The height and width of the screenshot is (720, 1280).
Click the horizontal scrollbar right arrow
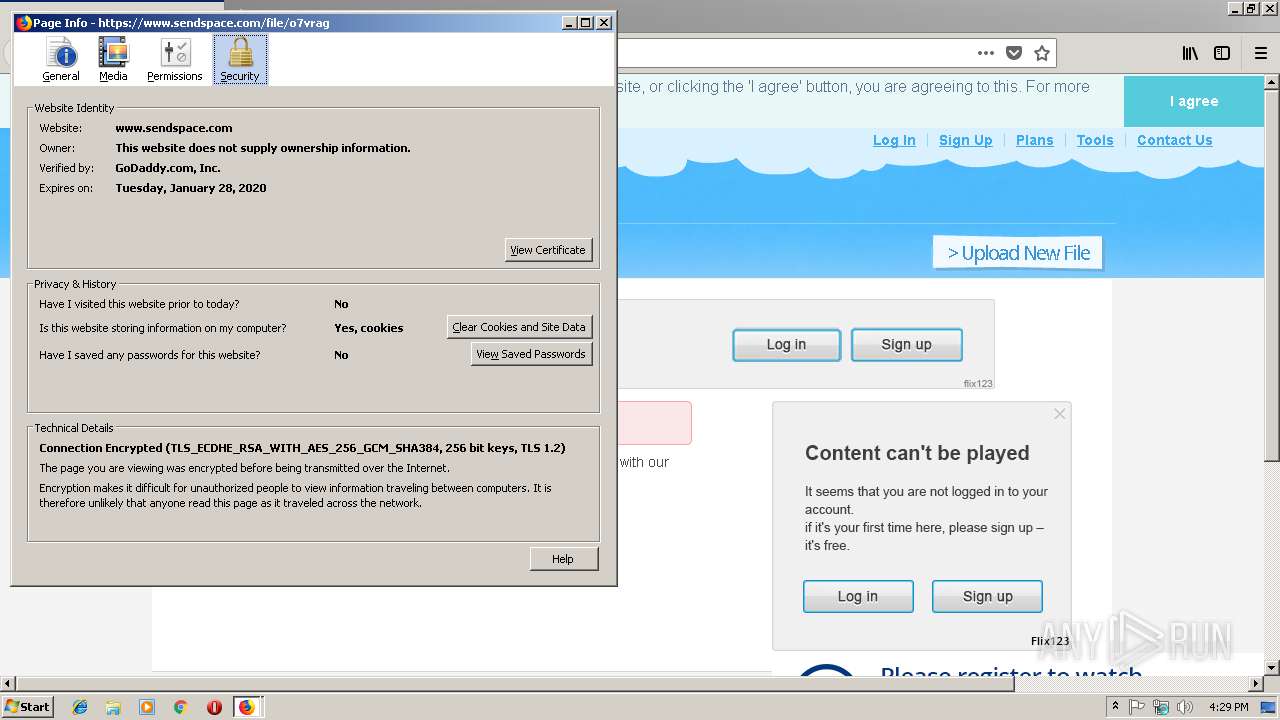point(1256,684)
